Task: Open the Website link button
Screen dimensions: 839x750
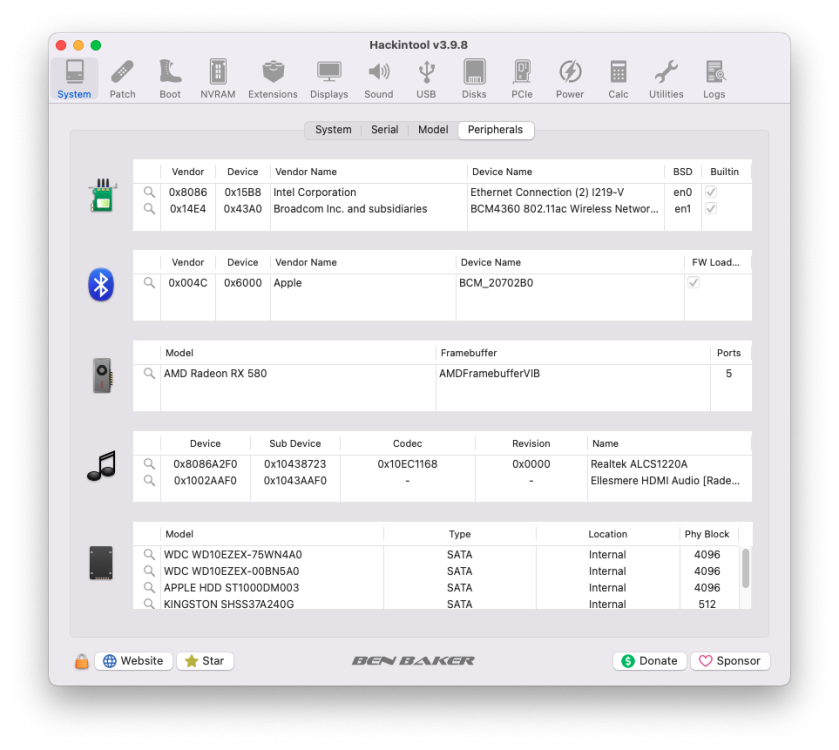Action: [134, 661]
